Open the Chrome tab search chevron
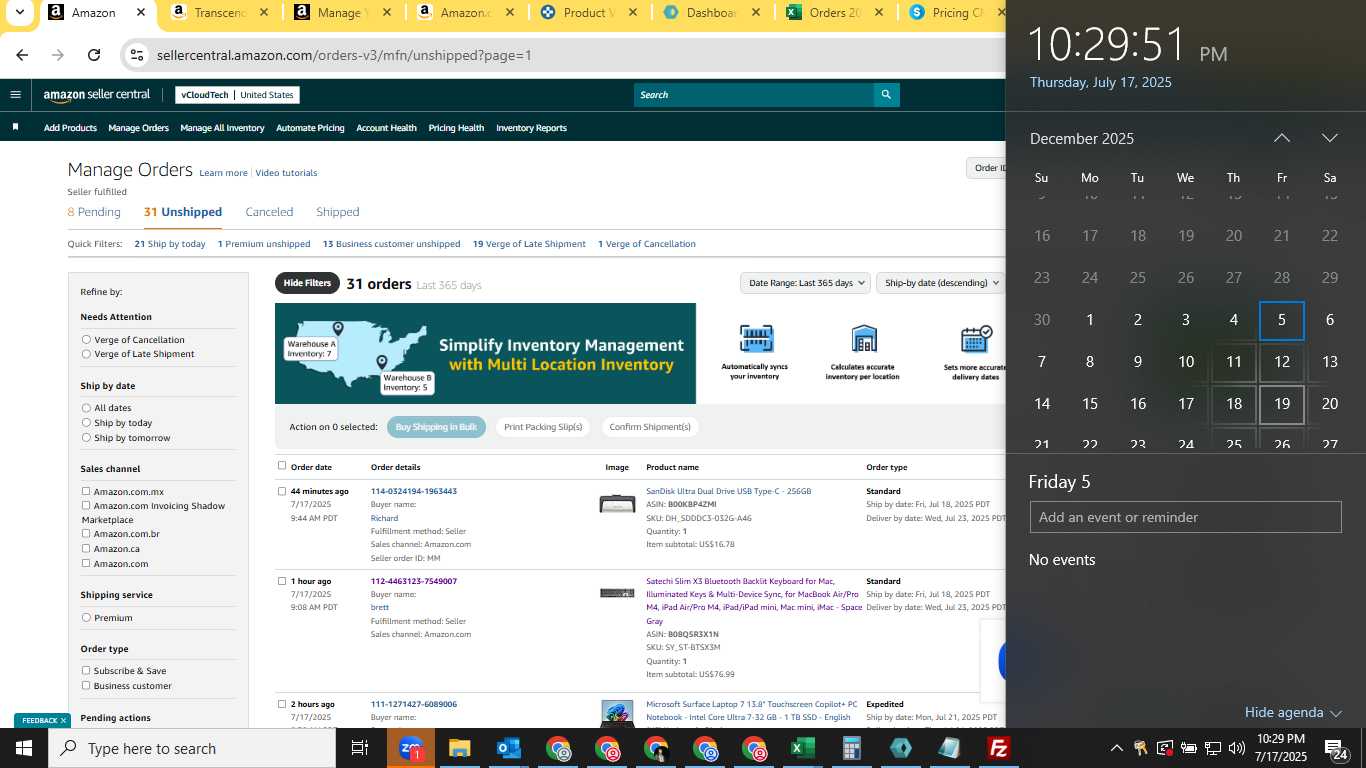The width and height of the screenshot is (1366, 768). point(19,13)
